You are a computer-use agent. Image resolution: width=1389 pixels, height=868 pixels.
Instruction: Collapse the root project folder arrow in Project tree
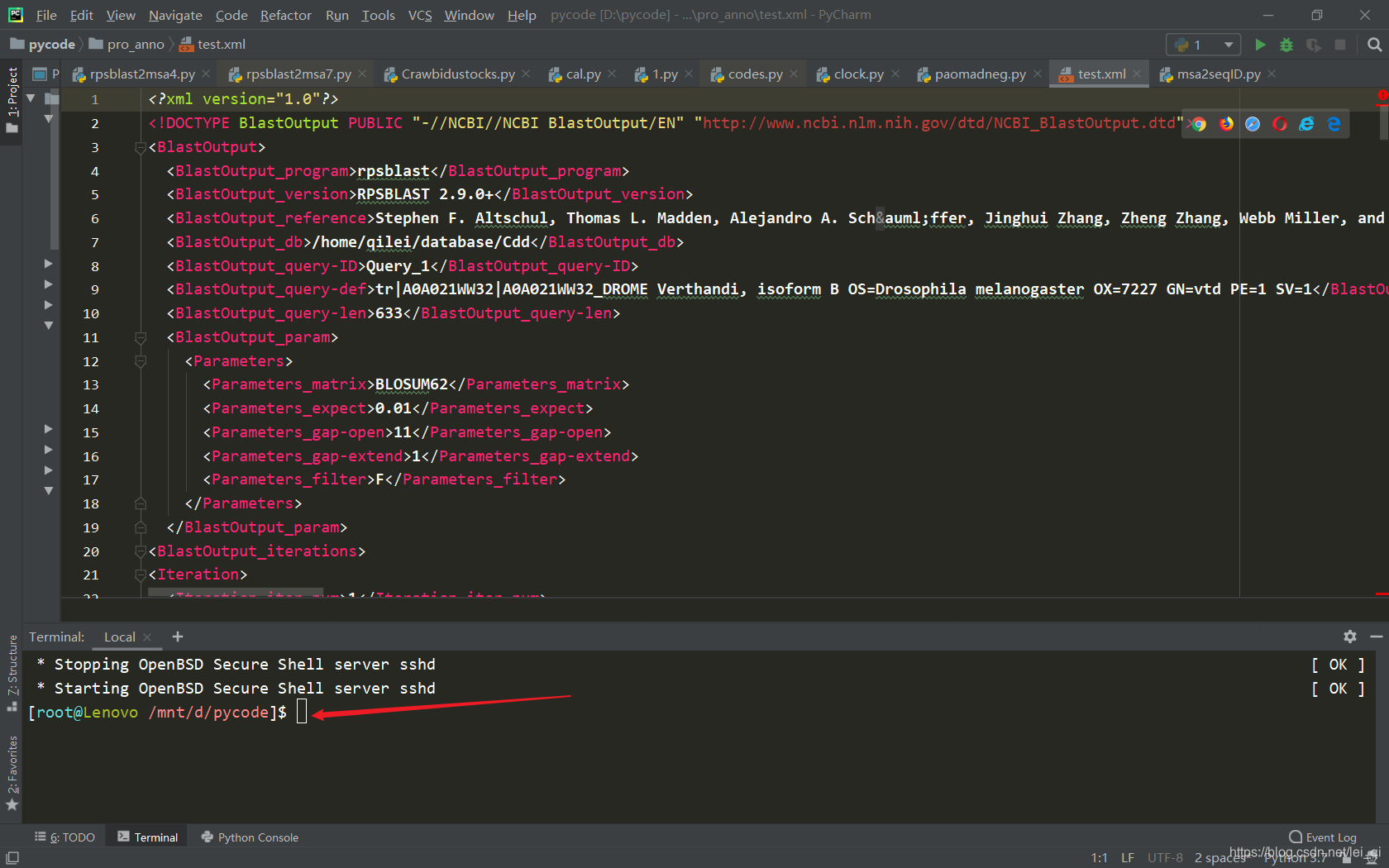pyautogui.click(x=31, y=98)
